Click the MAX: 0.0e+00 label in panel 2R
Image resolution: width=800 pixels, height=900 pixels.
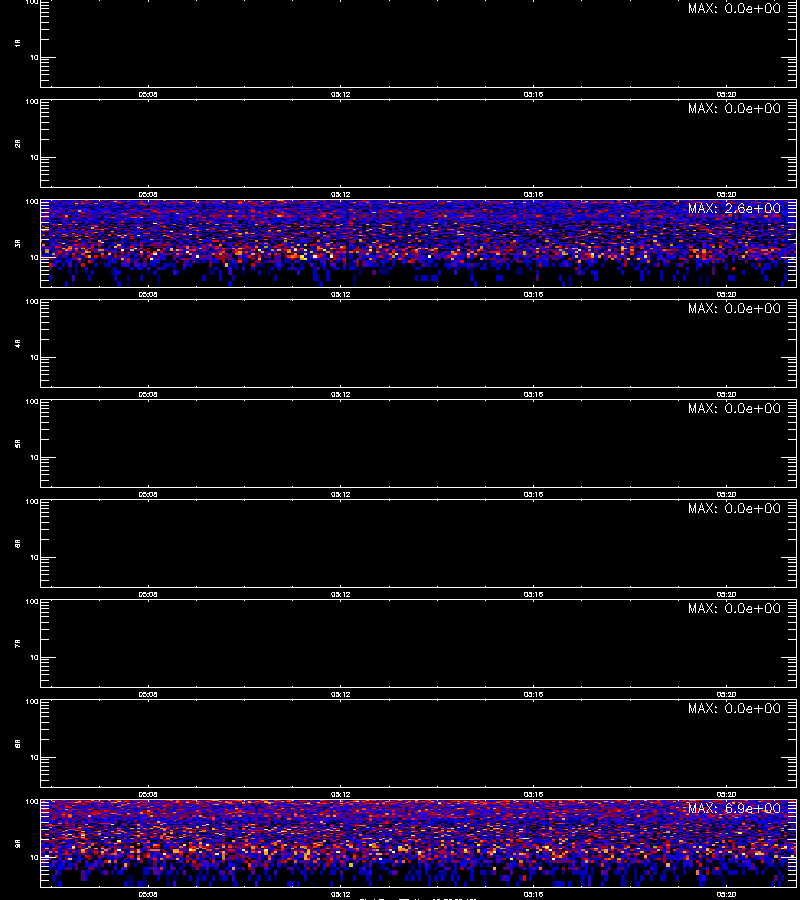[x=734, y=108]
